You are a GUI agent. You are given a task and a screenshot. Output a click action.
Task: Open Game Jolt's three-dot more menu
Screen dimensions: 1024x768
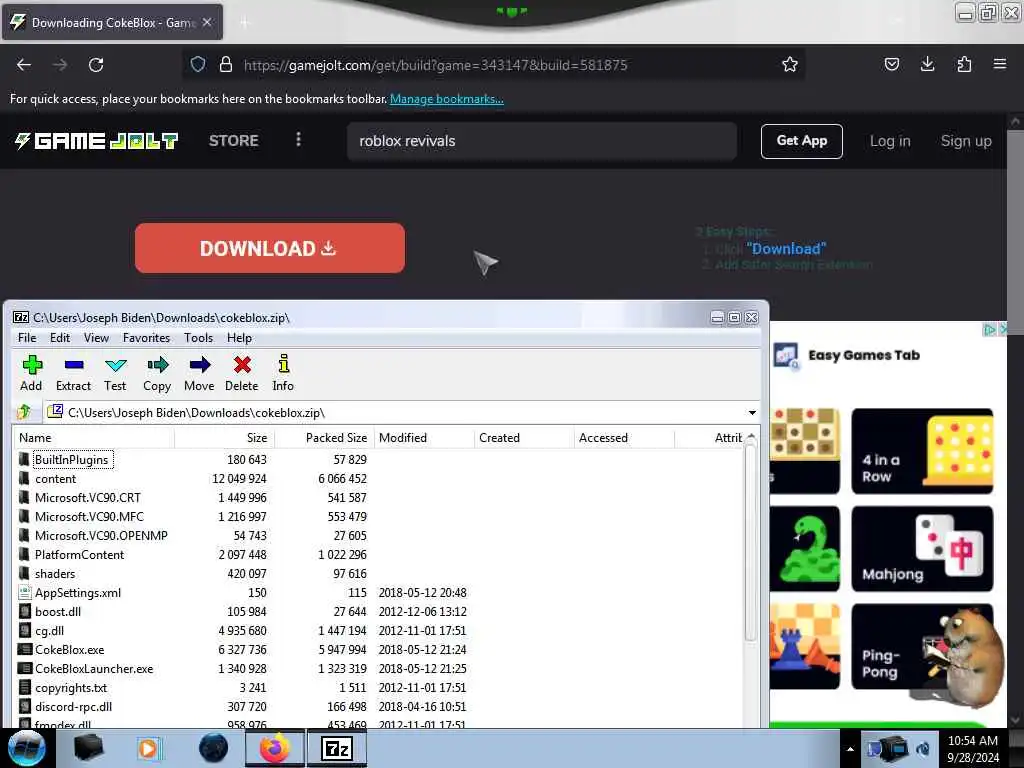[x=298, y=140]
